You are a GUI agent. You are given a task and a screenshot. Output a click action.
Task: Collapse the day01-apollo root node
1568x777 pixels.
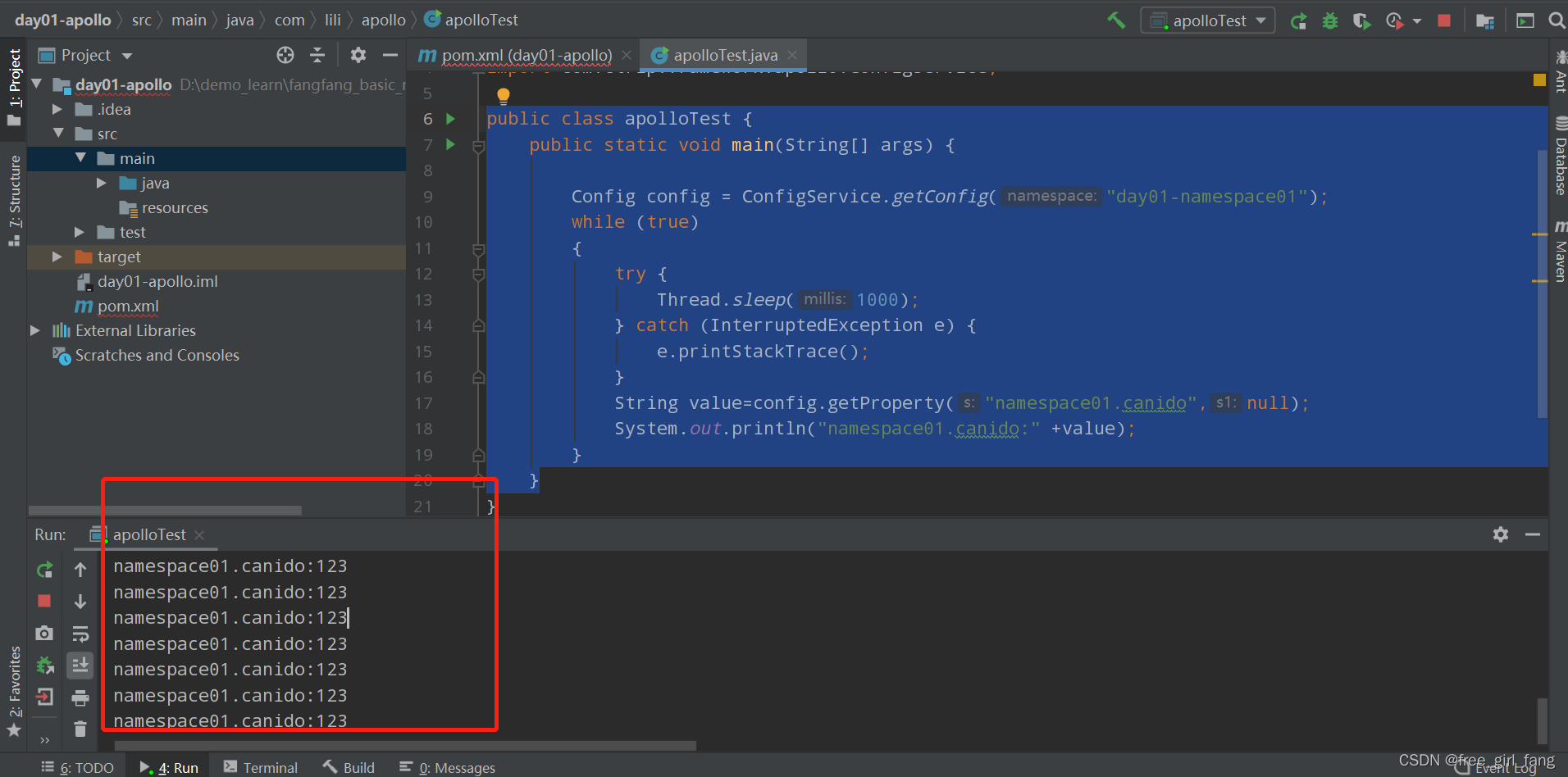coord(36,84)
